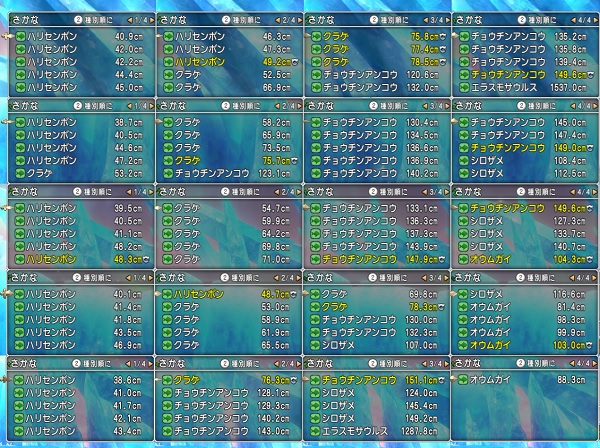
Task: Click 種別順に in panel starting チョウチンアンコウ 145.0cm
Action: click(541, 106)
